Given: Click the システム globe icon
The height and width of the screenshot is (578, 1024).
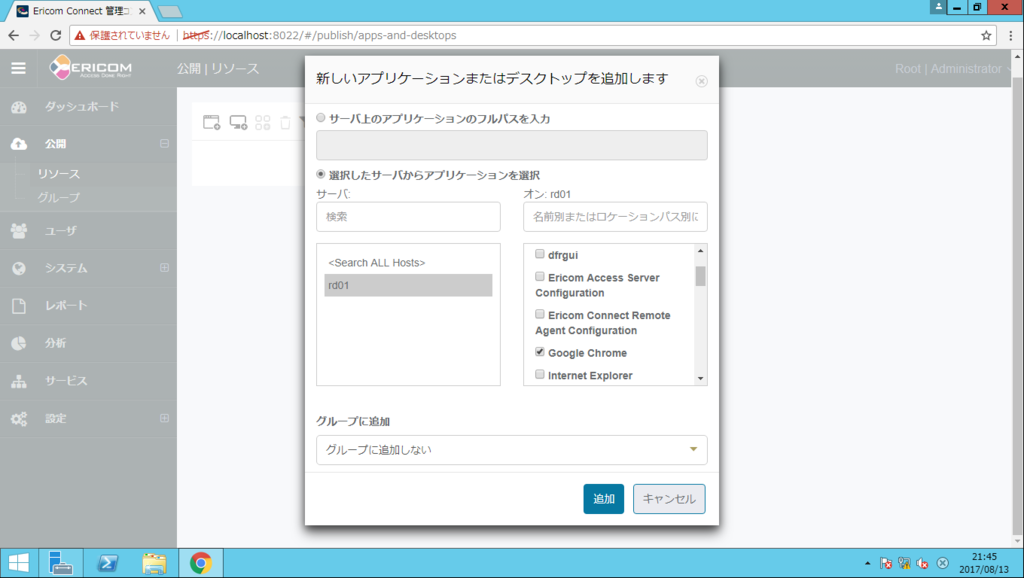Looking at the screenshot, I should 19,268.
